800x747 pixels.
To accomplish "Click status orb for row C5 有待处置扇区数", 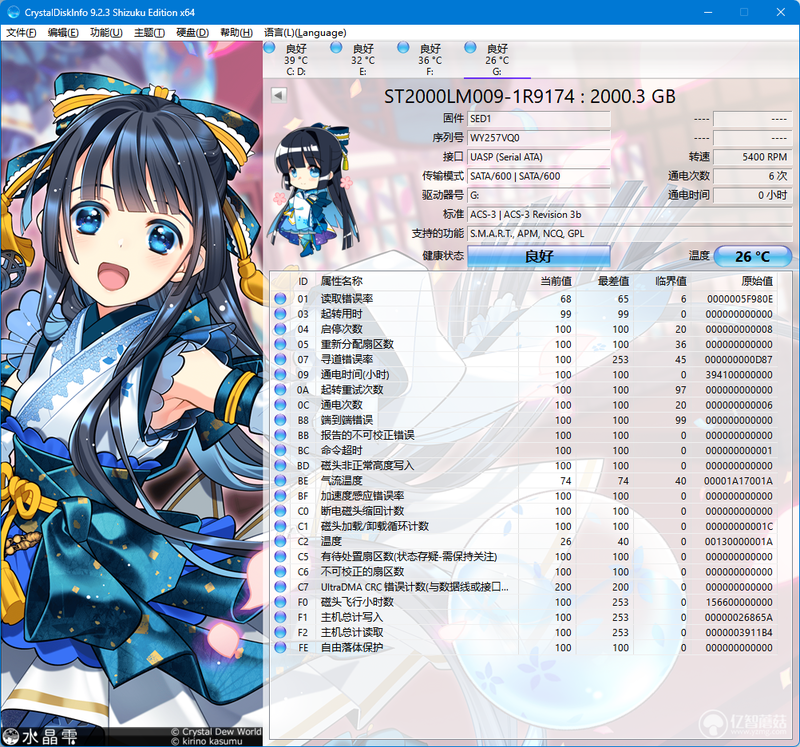I will (x=280, y=556).
